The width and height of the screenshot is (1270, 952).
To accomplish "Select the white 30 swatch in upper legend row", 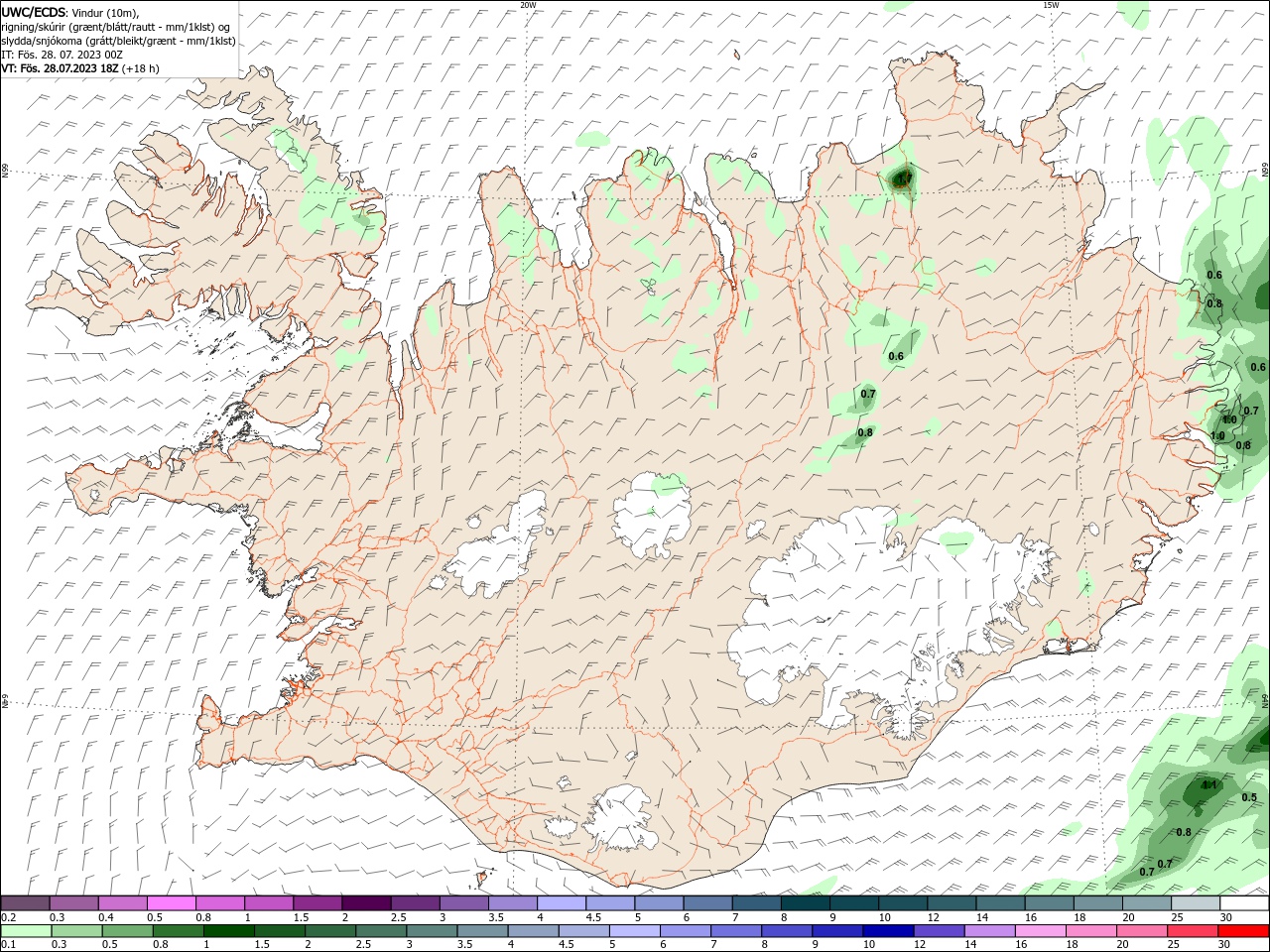I will coord(1244,902).
